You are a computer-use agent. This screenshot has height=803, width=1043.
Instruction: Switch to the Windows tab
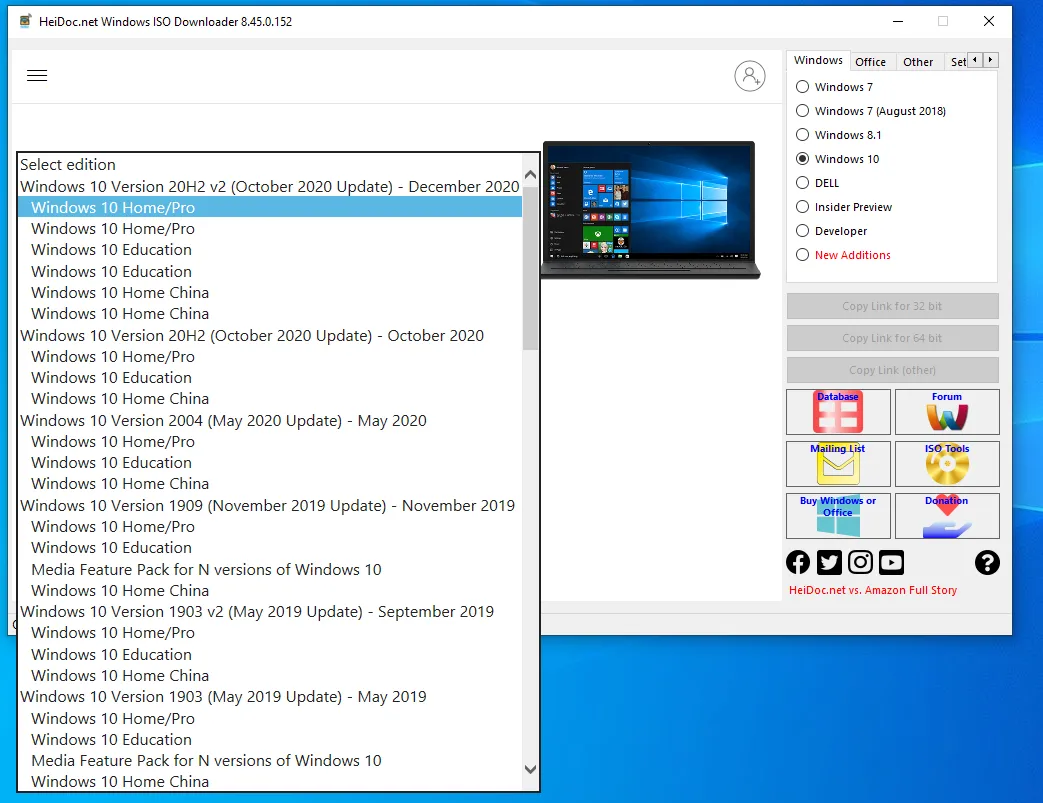pos(818,61)
